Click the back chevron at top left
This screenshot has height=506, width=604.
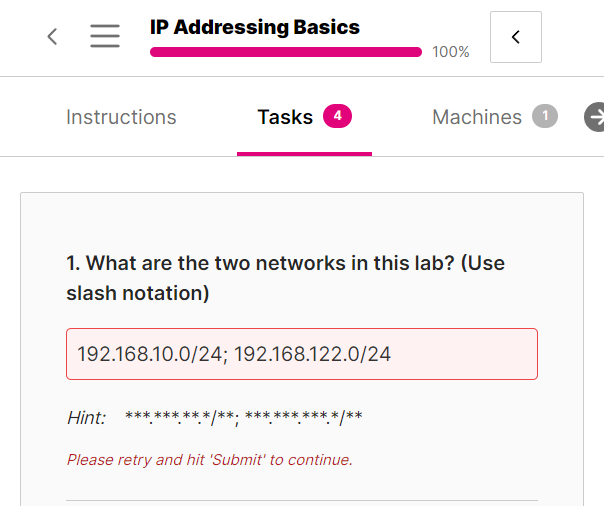click(52, 37)
